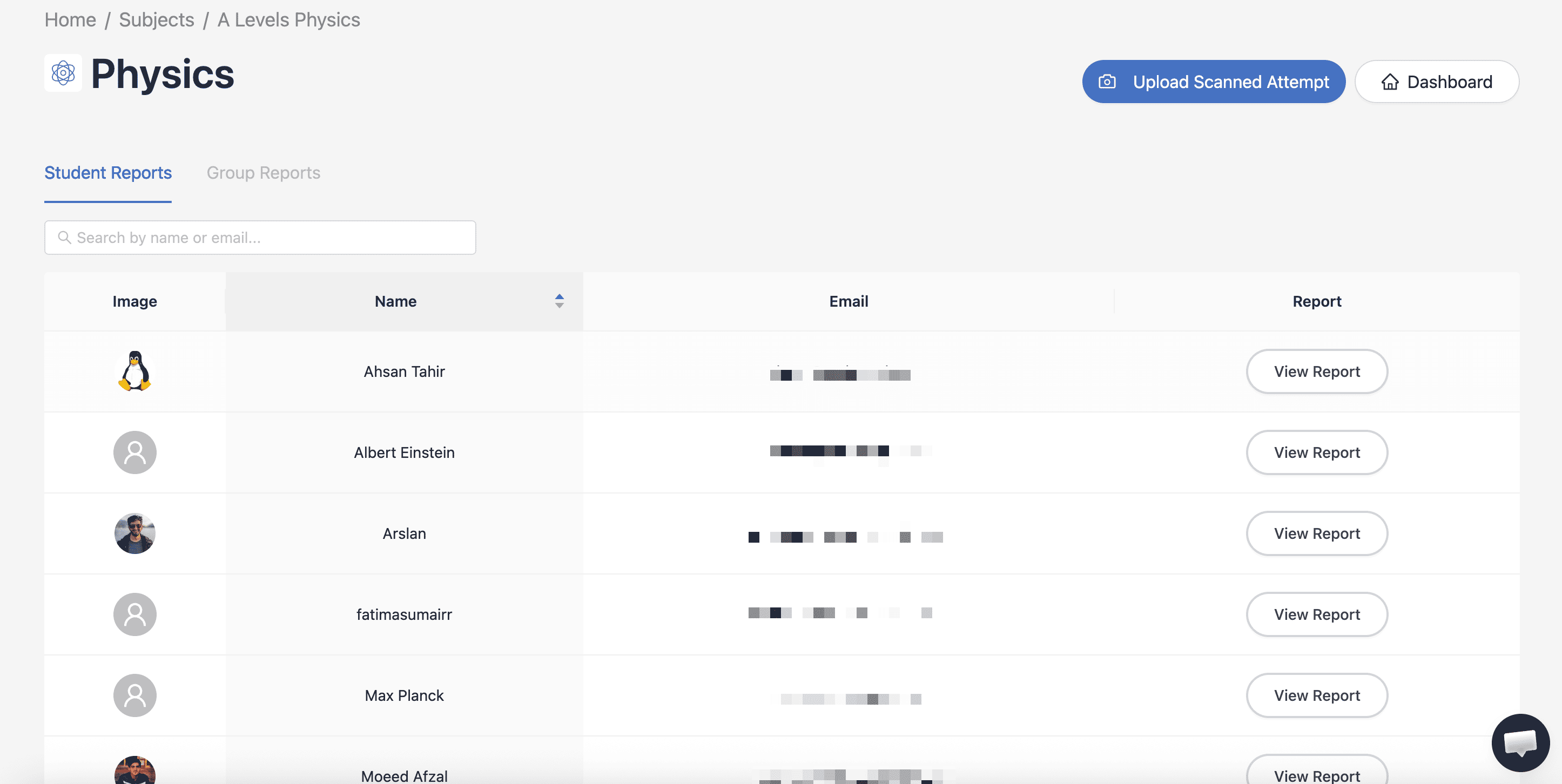
Task: Toggle sort arrows in Name column
Action: 559,301
